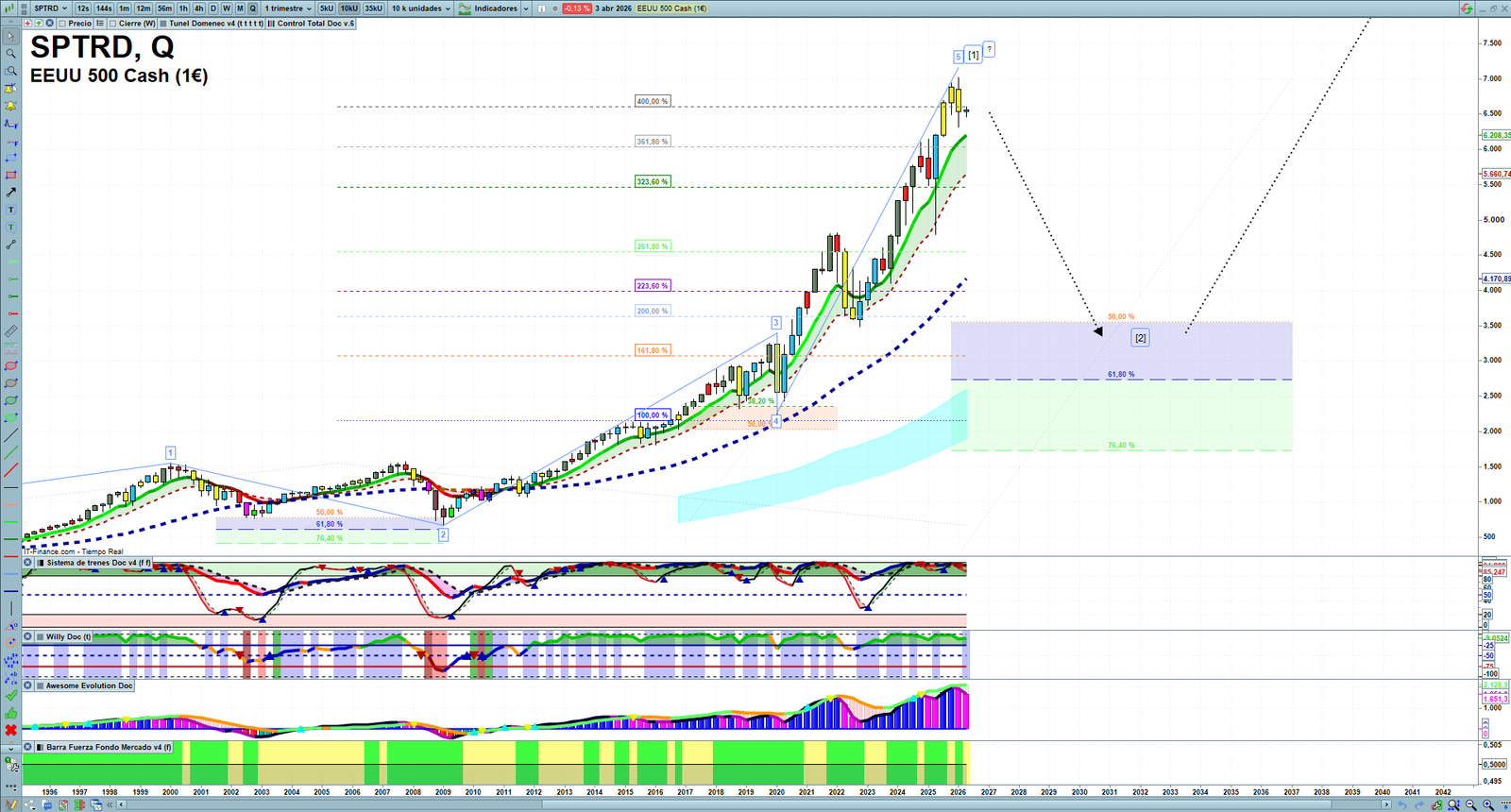Open the 1 trimestre timeframe dropdown

(x=288, y=8)
